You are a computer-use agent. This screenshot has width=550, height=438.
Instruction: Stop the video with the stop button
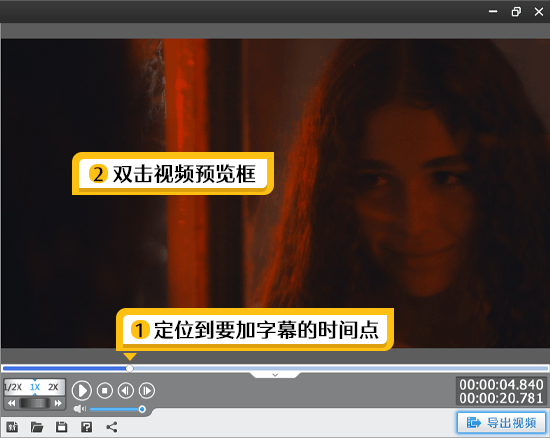coord(105,390)
